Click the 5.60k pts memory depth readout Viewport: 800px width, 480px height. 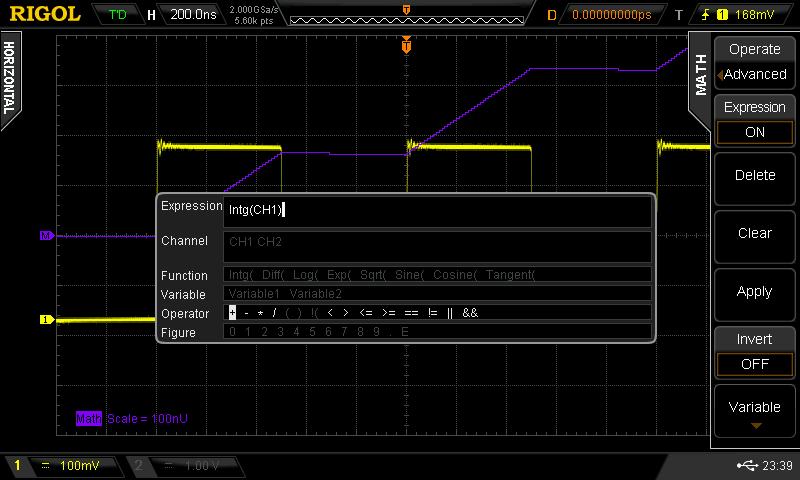coord(254,21)
